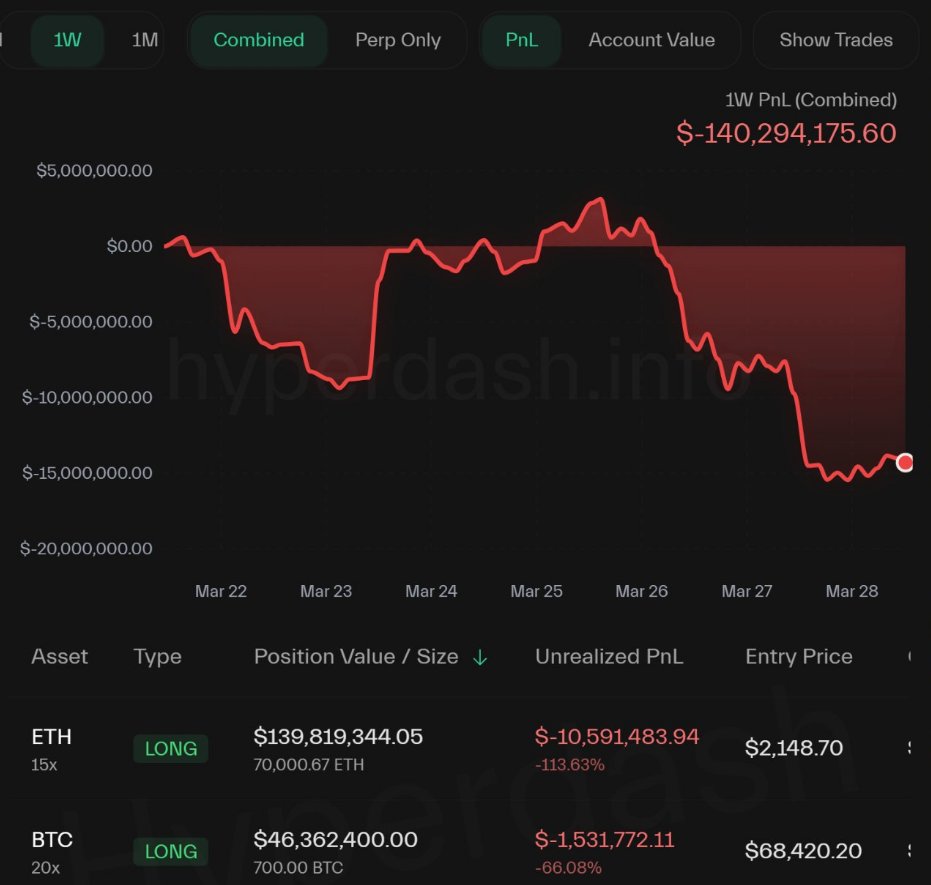
Task: Click the Unrealized PnL column header
Action: (609, 656)
